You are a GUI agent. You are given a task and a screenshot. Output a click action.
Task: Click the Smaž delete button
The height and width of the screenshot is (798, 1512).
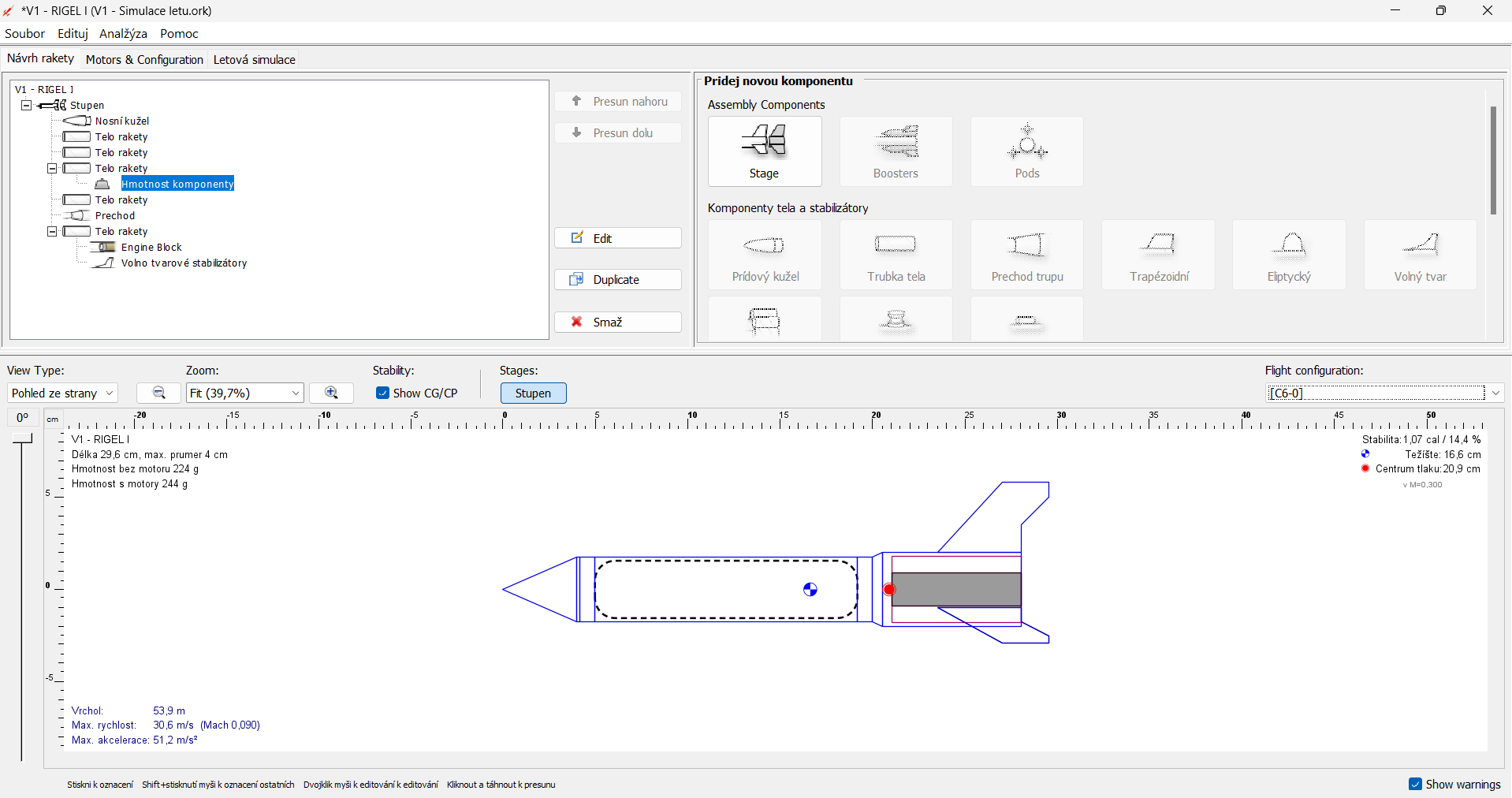click(617, 322)
